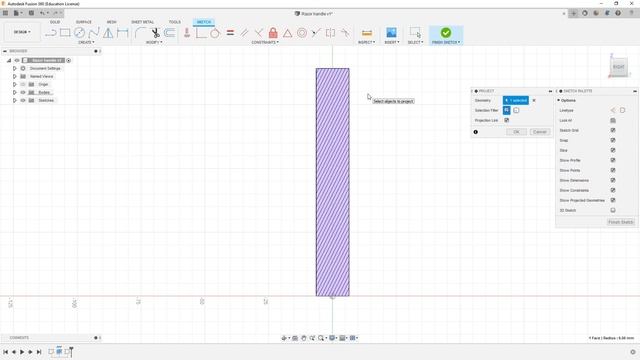This screenshot has width=640, height=360.
Task: Toggle the Slice checkbox
Action: point(613,150)
